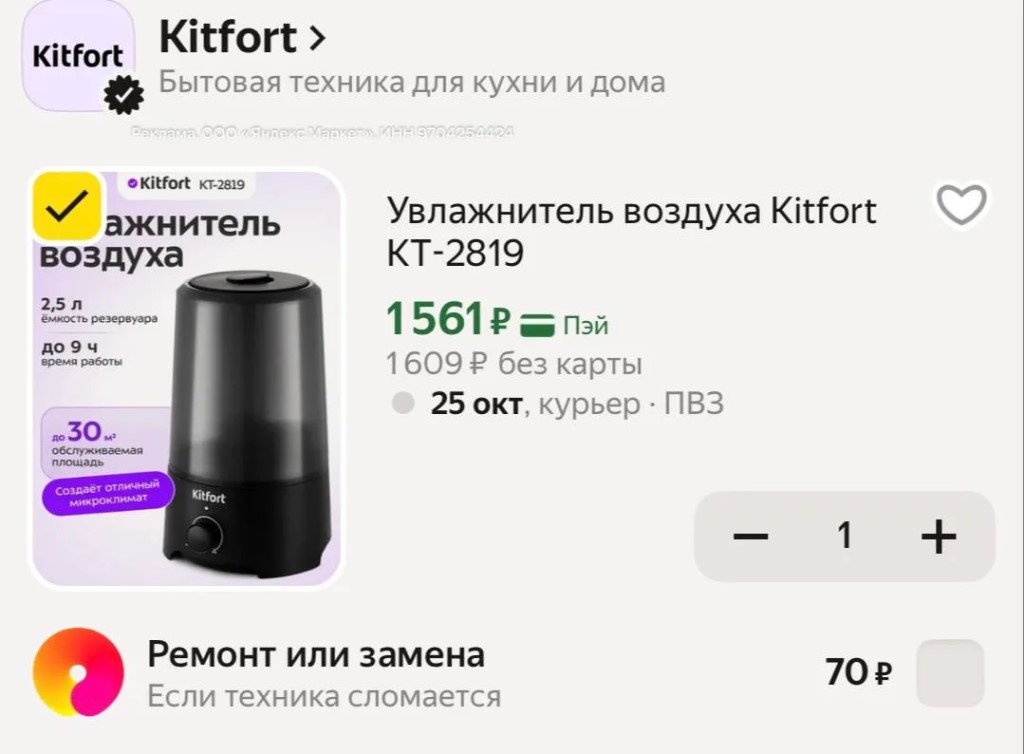Click the Yandex Pay card icon

tap(537, 324)
